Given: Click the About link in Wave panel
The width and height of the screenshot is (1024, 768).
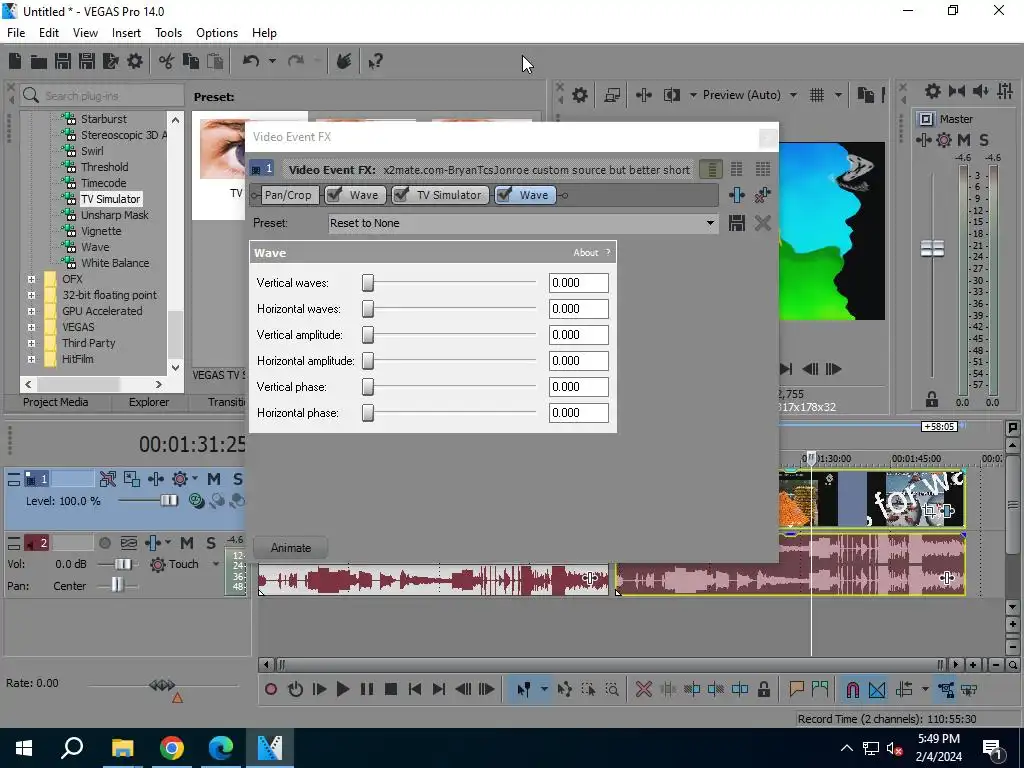Looking at the screenshot, I should coord(586,253).
